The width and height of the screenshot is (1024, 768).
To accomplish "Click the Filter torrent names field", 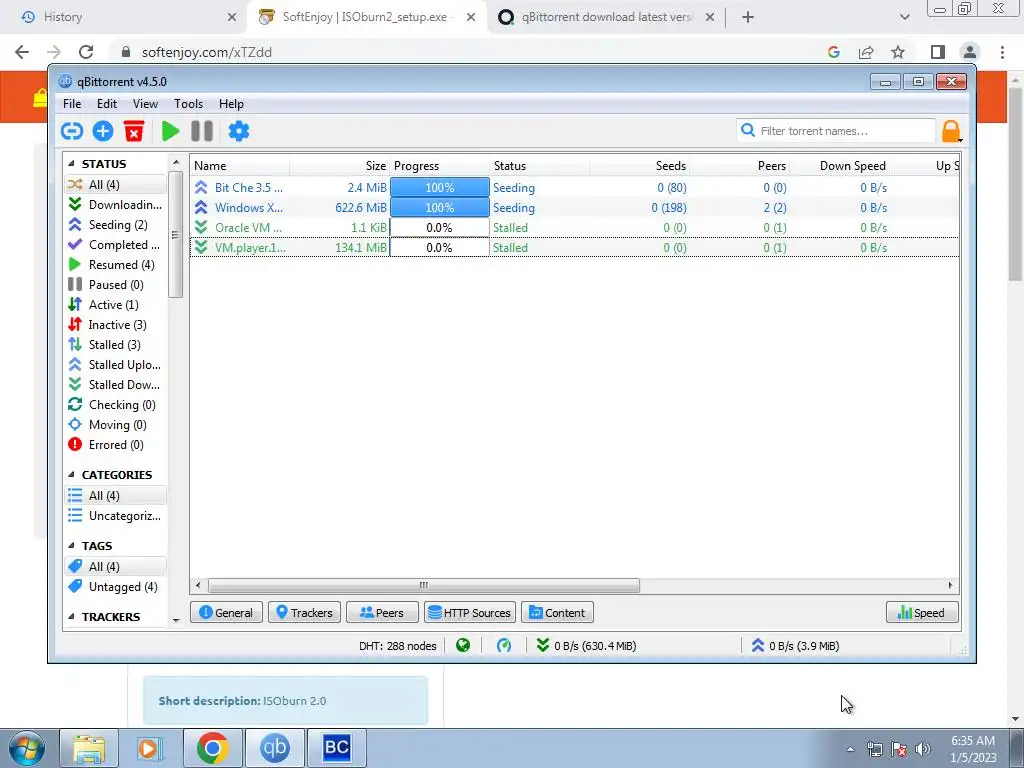I will [x=836, y=131].
